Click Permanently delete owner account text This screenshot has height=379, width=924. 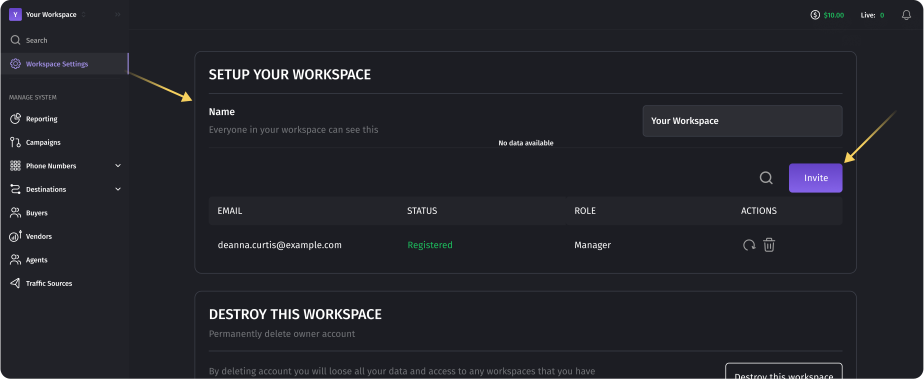282,334
